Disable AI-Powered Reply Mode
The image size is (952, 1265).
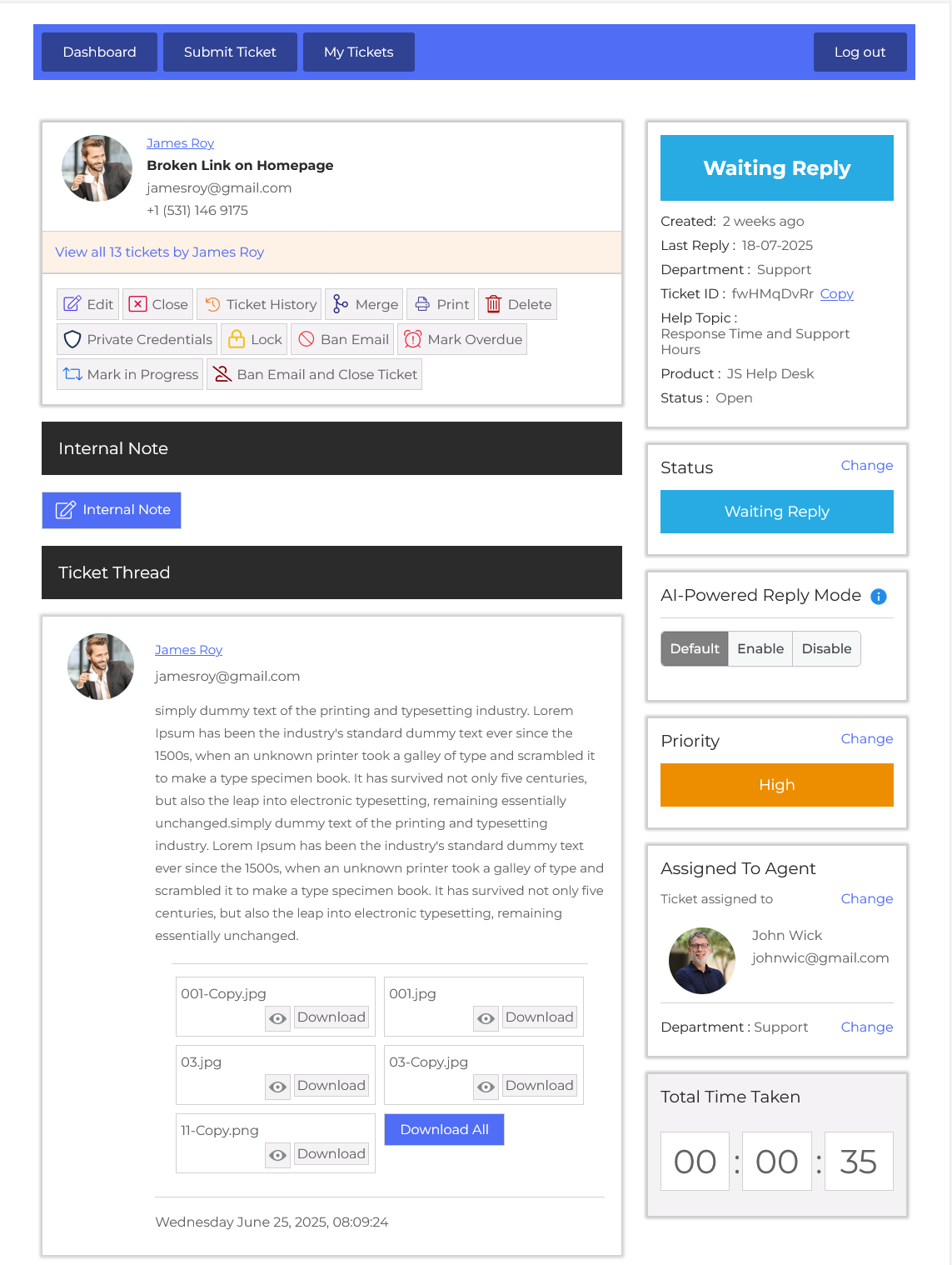tap(826, 648)
